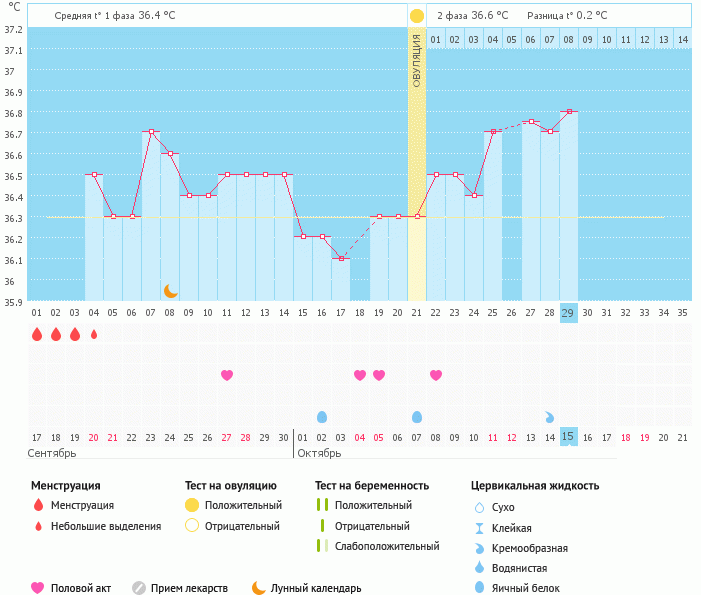This screenshot has height=595, width=701.
Task: Click the creamy fluid icon on October 14
Action: (x=550, y=417)
